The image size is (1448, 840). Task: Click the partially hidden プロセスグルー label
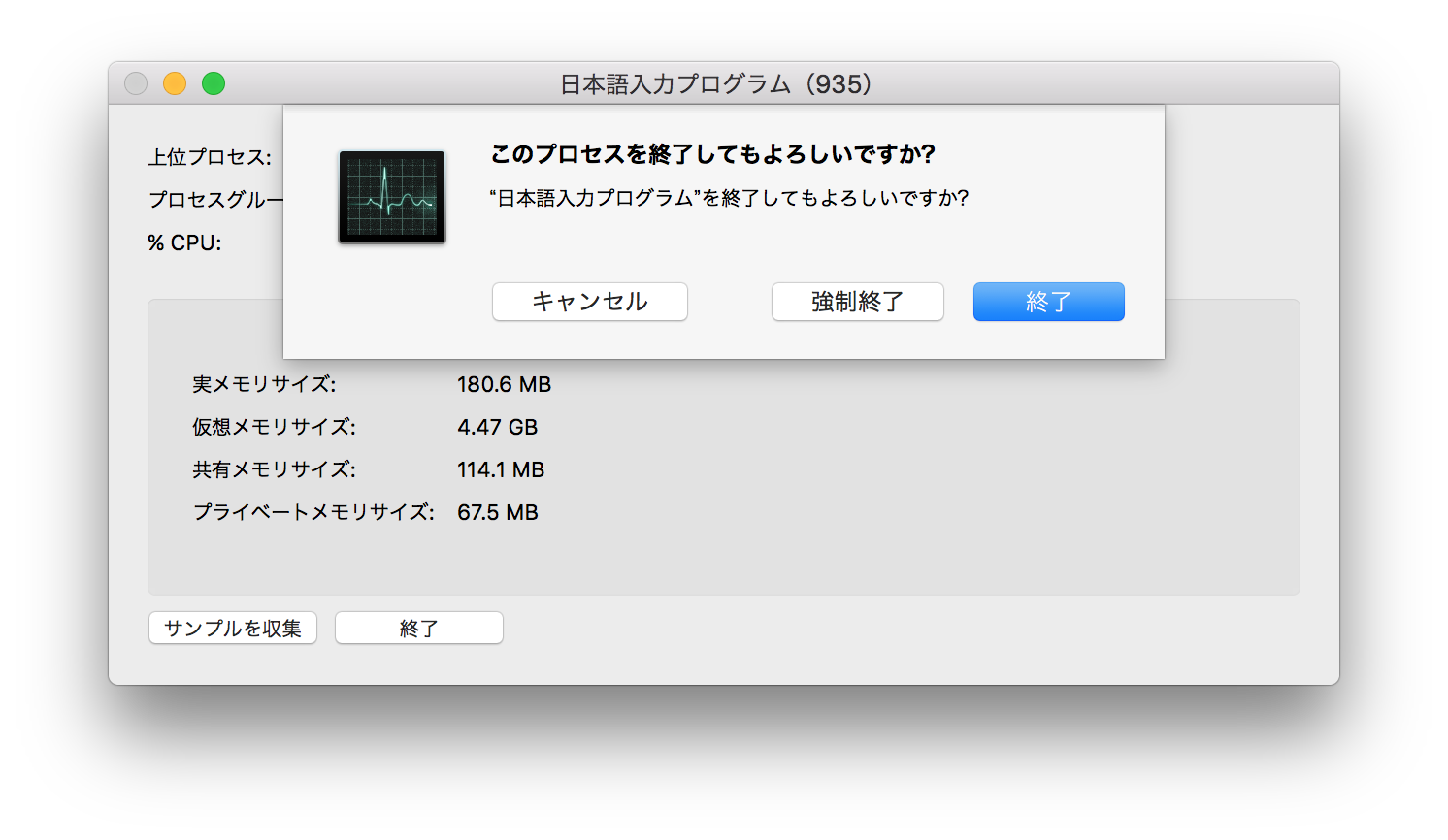215,200
